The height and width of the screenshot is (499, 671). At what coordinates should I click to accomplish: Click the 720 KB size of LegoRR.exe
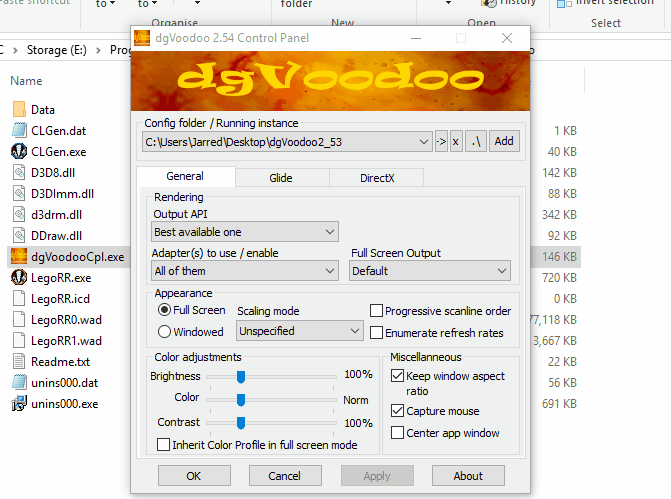point(559,278)
